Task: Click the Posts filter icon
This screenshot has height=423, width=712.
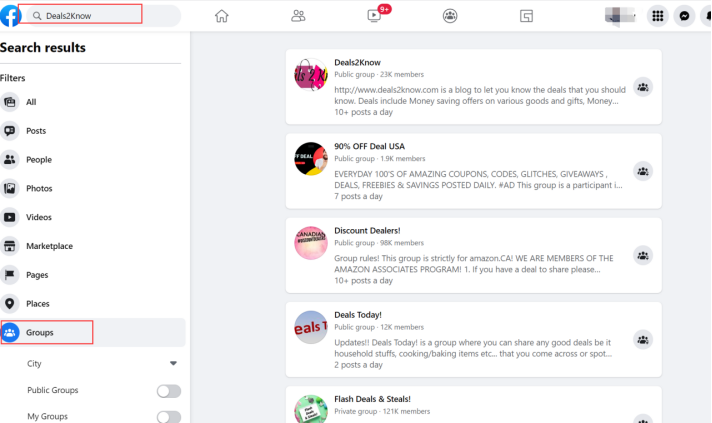Action: click(10, 131)
